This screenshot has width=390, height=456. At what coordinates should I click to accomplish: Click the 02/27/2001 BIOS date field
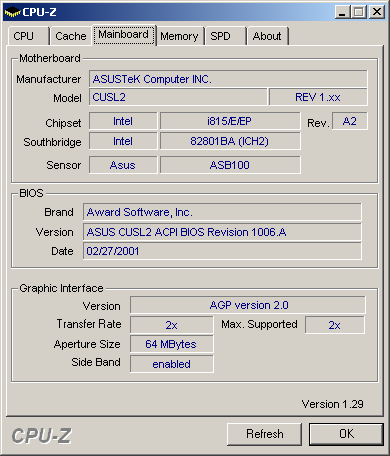[222, 251]
